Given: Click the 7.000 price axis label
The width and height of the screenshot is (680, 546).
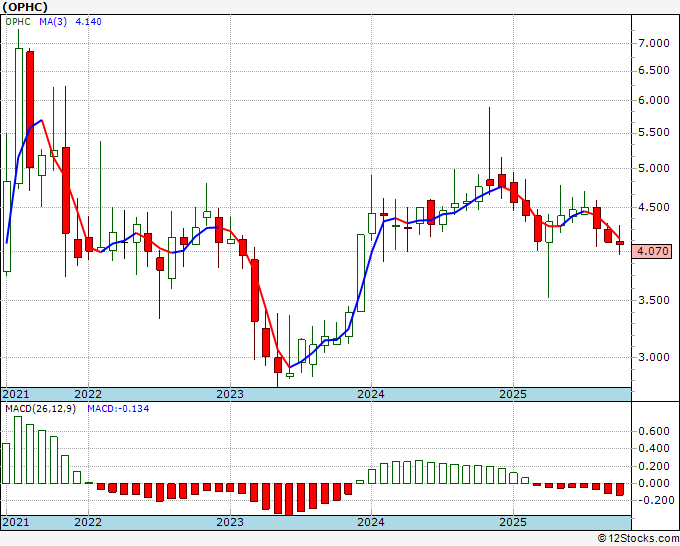Looking at the screenshot, I should click(654, 43).
